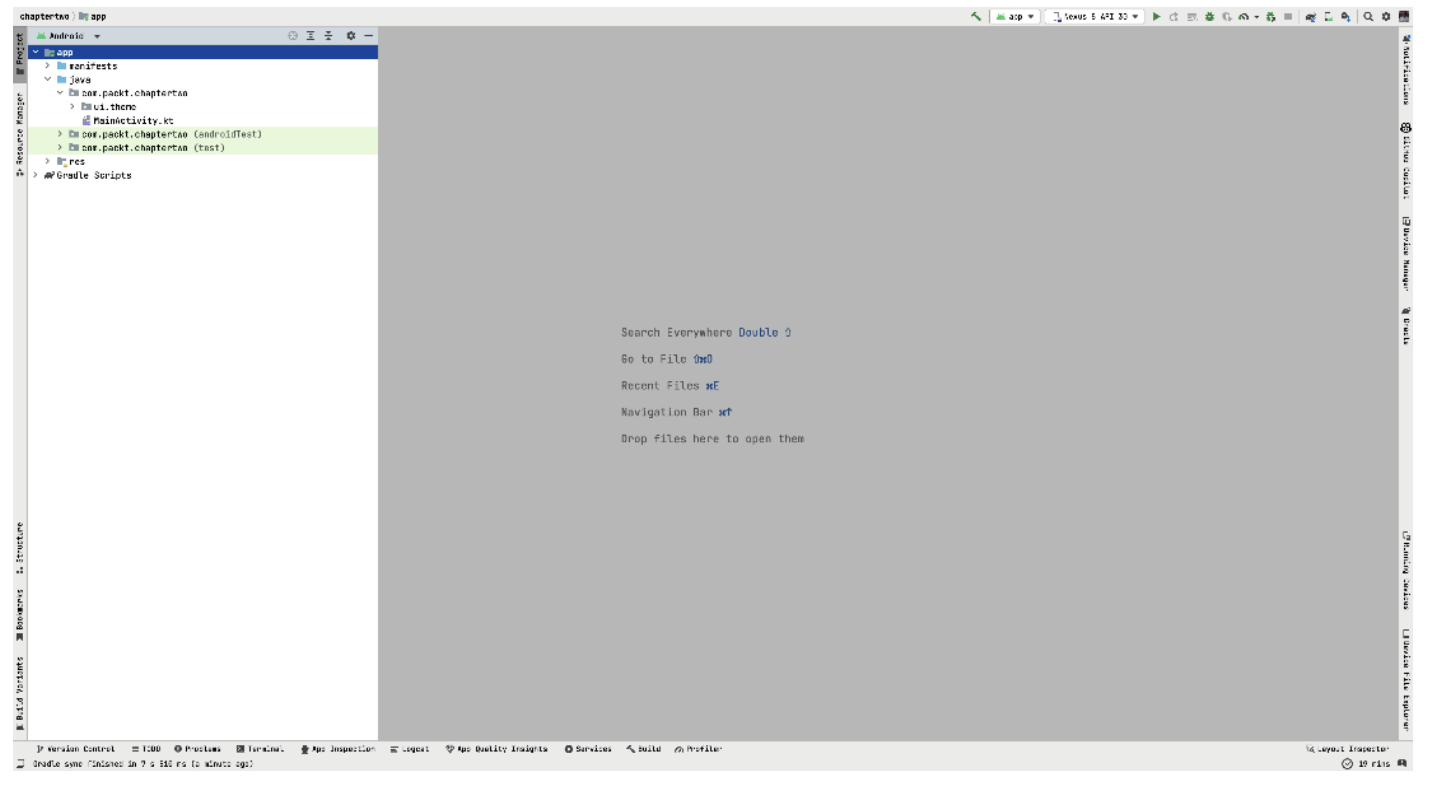Toggle the Project tool window side tab
This screenshot has width=1432, height=786.
19,55
